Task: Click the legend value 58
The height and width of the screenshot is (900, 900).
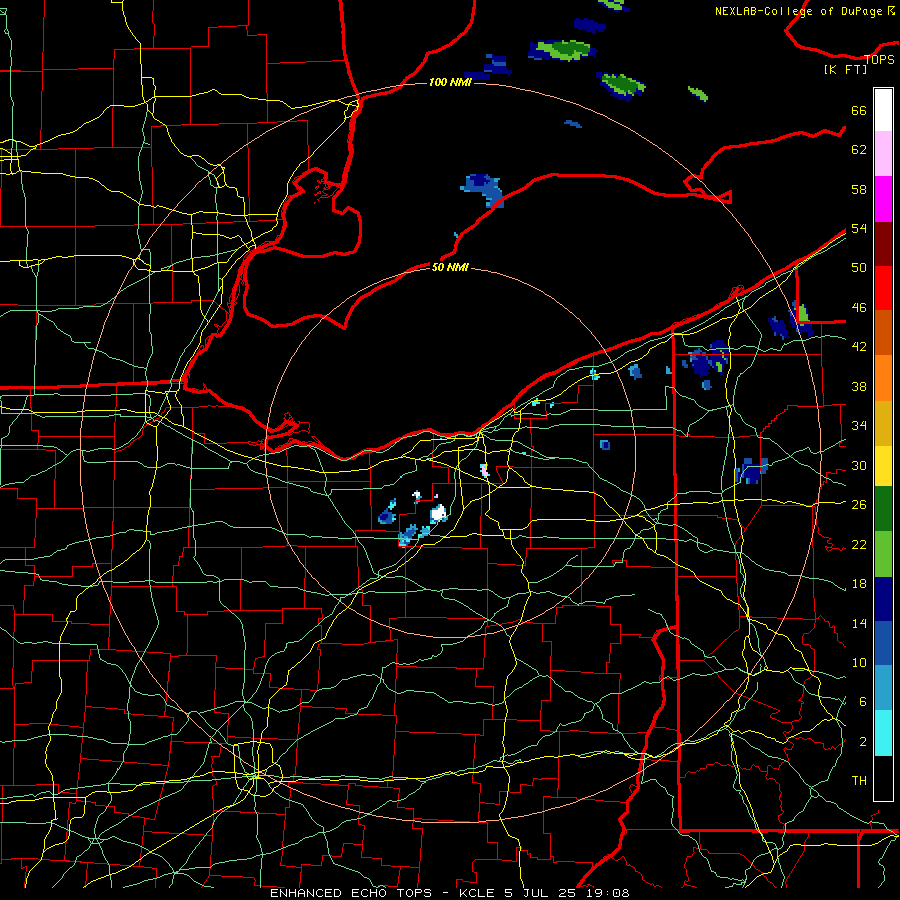Action: (x=859, y=189)
